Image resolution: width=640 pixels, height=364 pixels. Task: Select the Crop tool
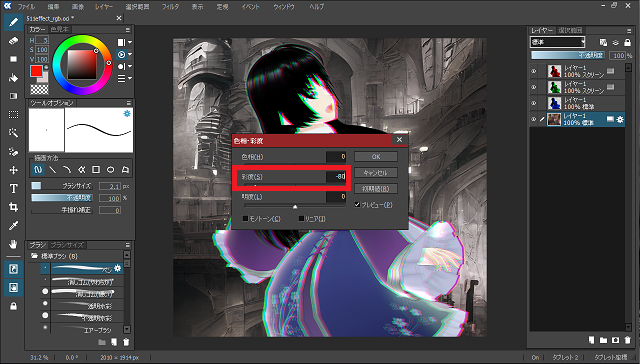tap(13, 207)
